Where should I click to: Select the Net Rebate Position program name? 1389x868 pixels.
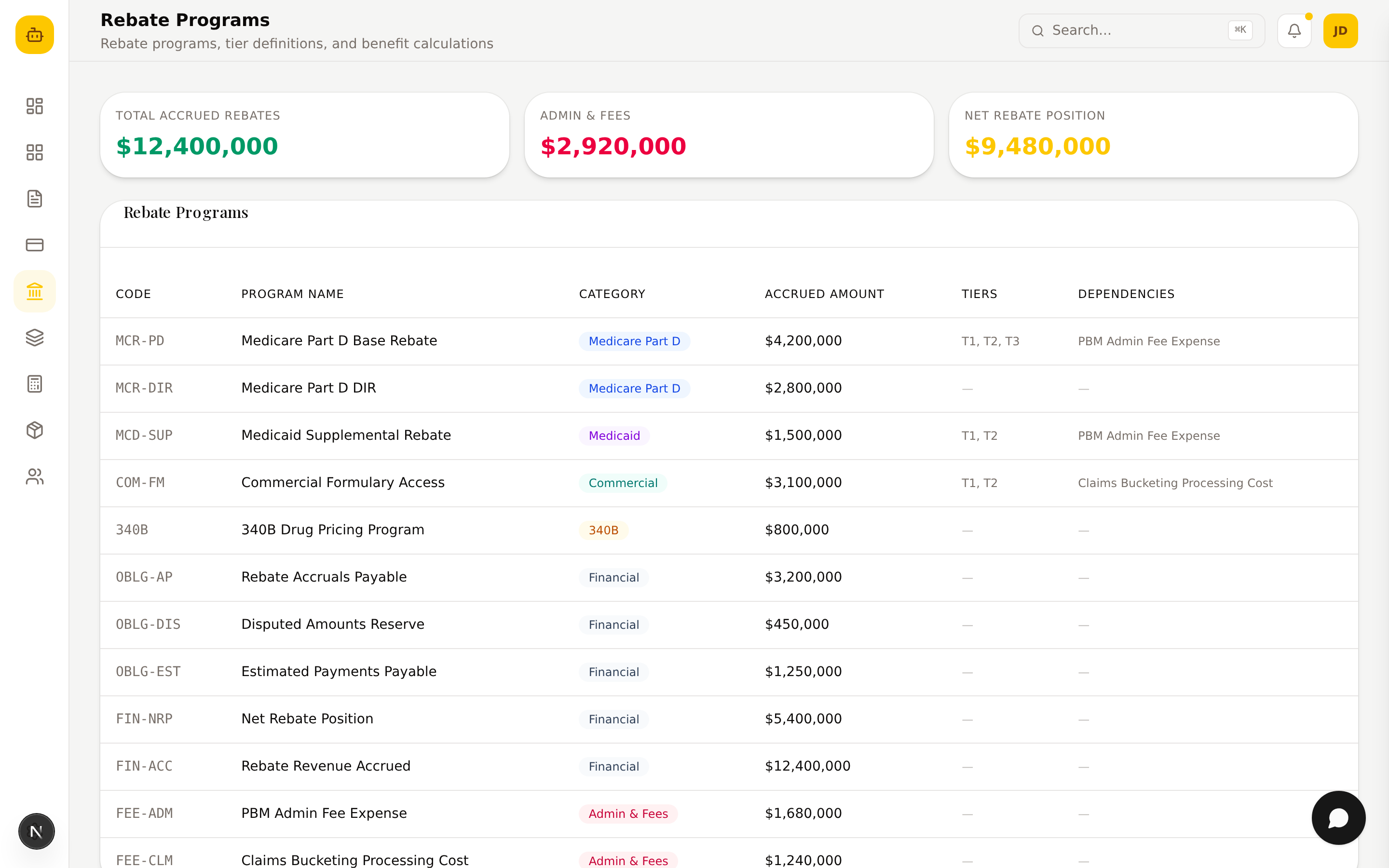(307, 719)
